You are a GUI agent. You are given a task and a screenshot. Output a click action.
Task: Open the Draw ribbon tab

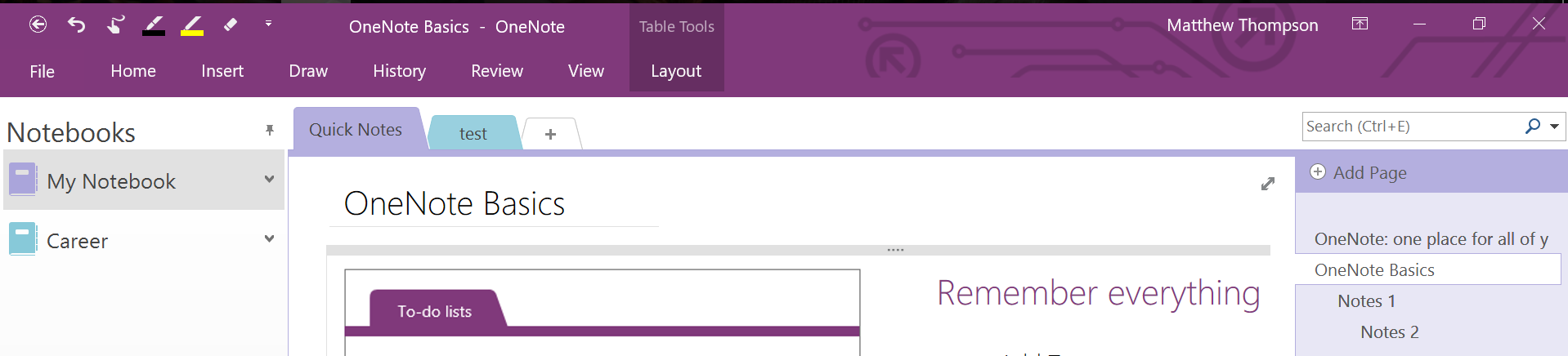[308, 71]
